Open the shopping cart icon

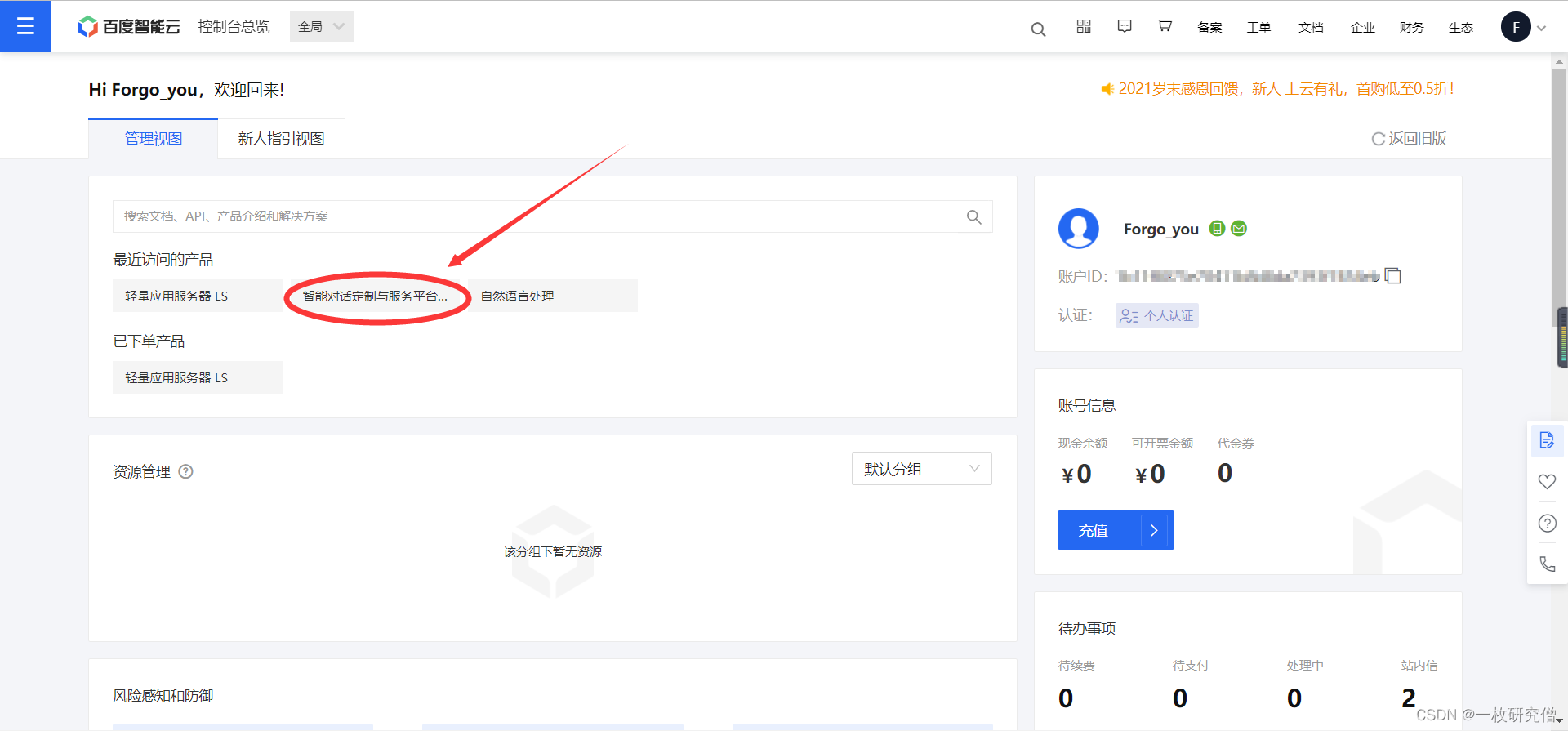pyautogui.click(x=1165, y=26)
